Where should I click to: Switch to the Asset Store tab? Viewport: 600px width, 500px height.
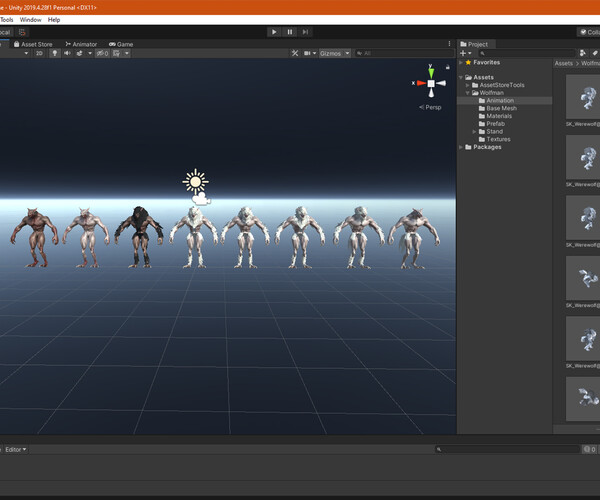(x=33, y=44)
